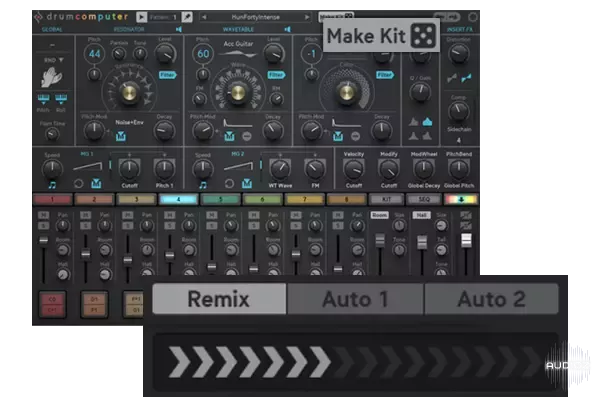
Task: Select the Remix tab
Action: click(219, 299)
